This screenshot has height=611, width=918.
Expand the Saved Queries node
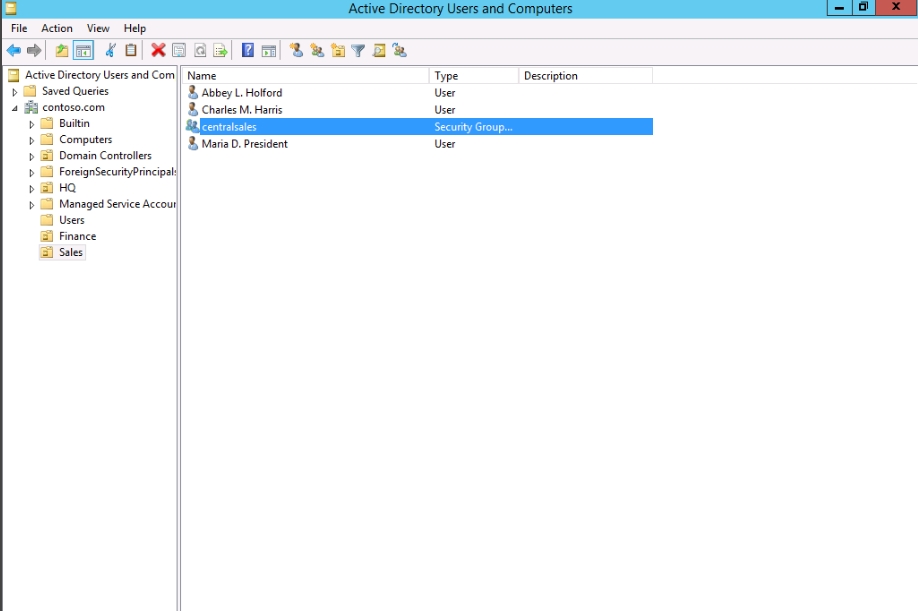[x=15, y=92]
